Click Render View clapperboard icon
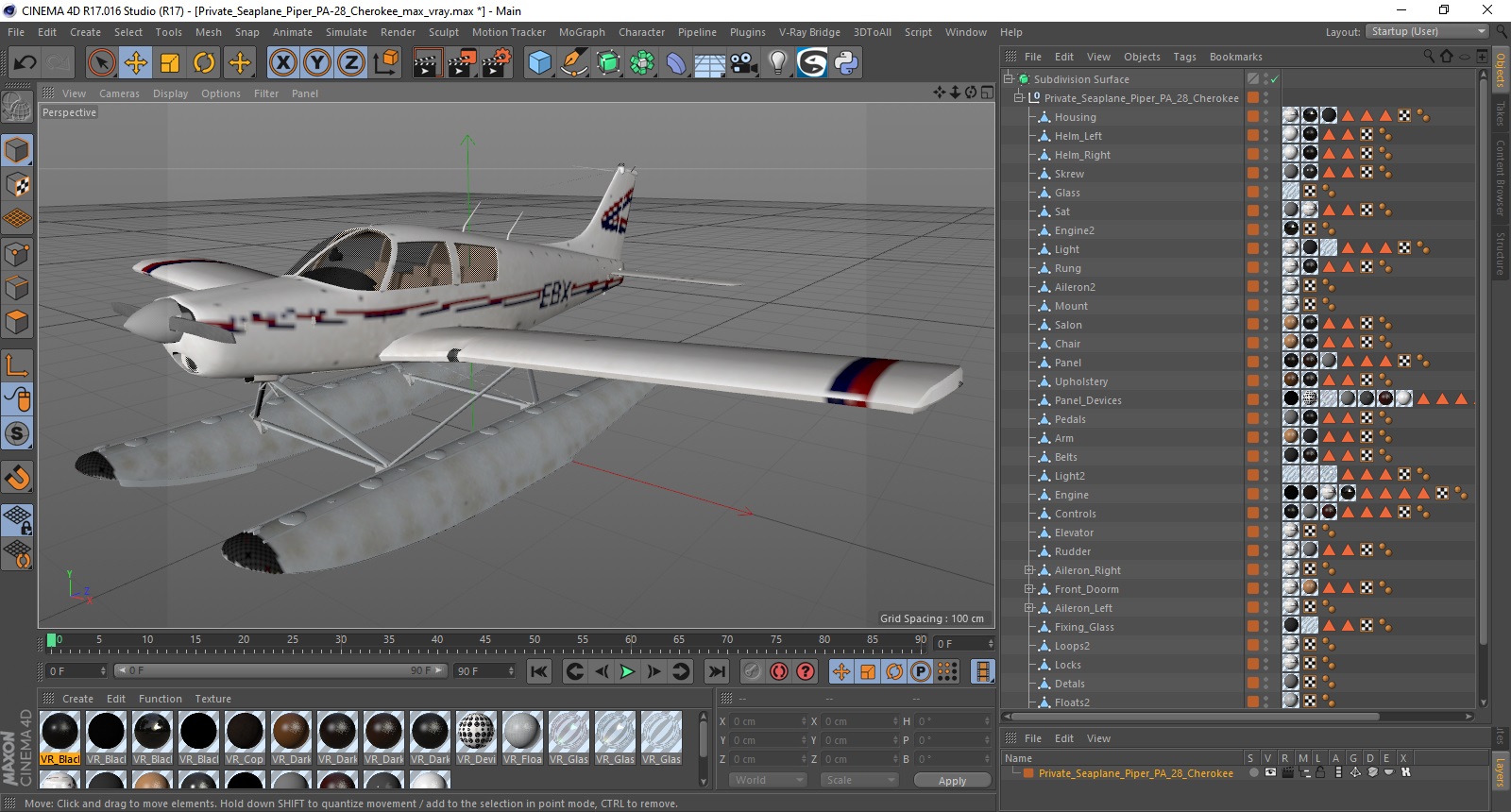 (x=427, y=63)
